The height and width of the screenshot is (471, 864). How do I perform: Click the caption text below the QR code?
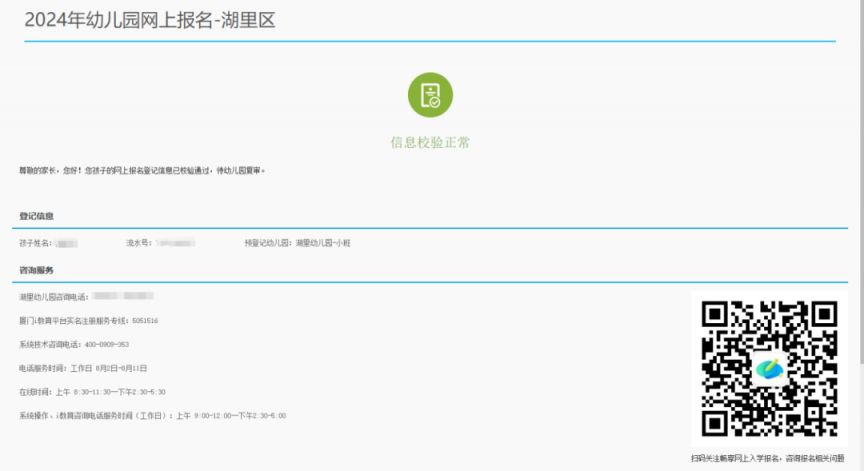click(768, 458)
